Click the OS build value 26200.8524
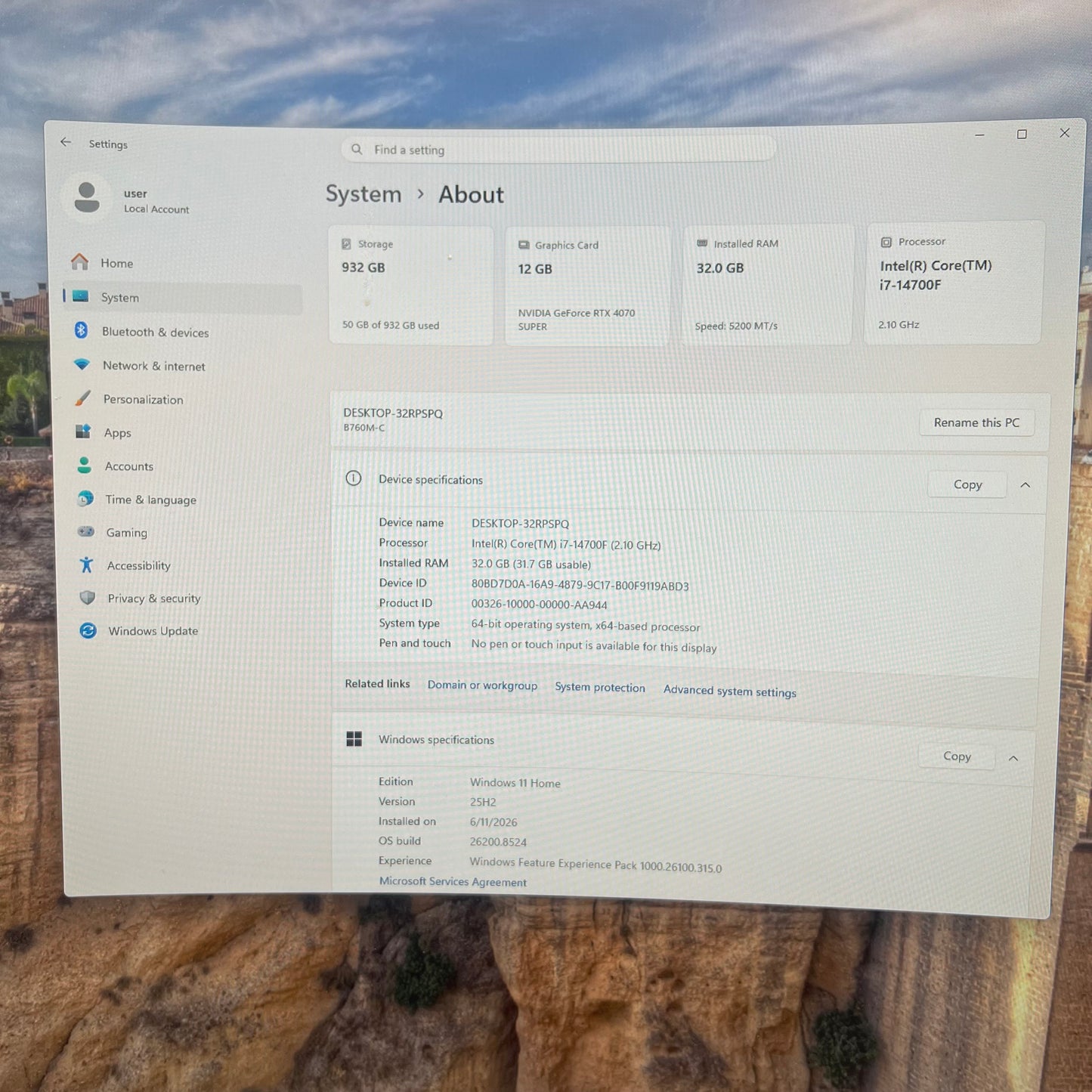 pyautogui.click(x=498, y=842)
